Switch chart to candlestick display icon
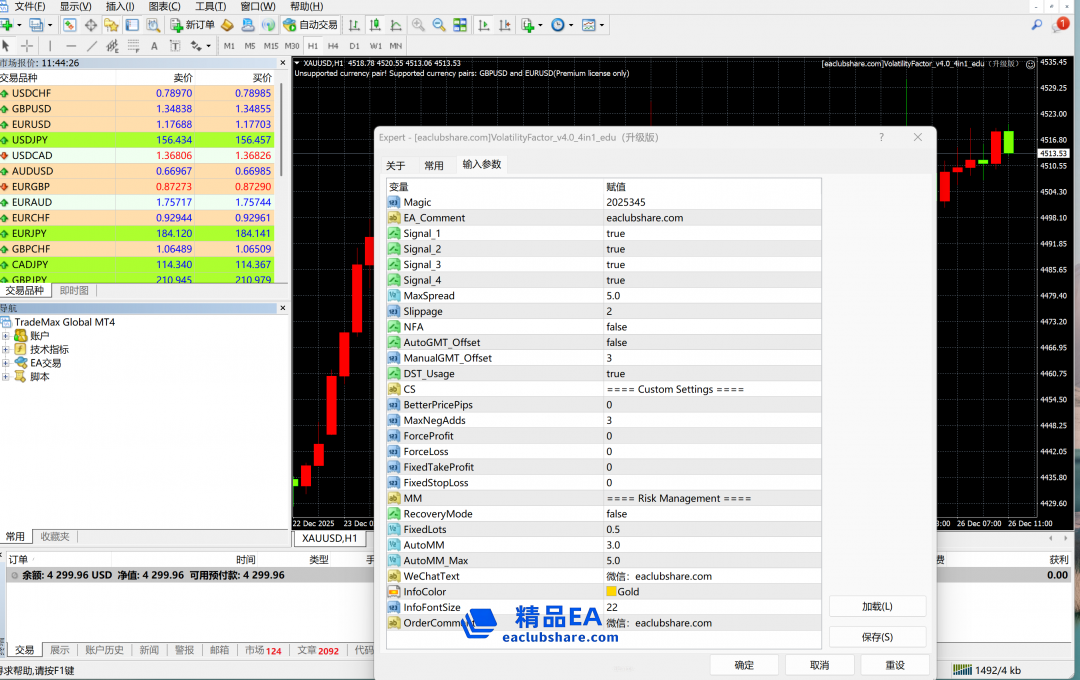Viewport: 1080px width, 680px height. [375, 25]
